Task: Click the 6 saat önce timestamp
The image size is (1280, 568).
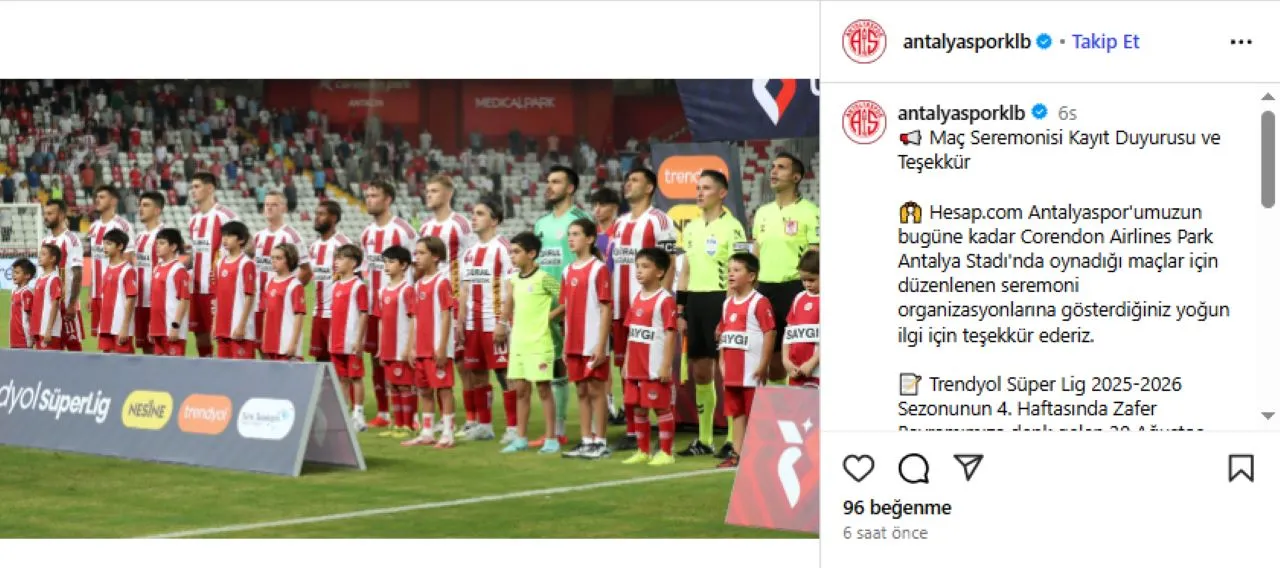Action: 885,533
